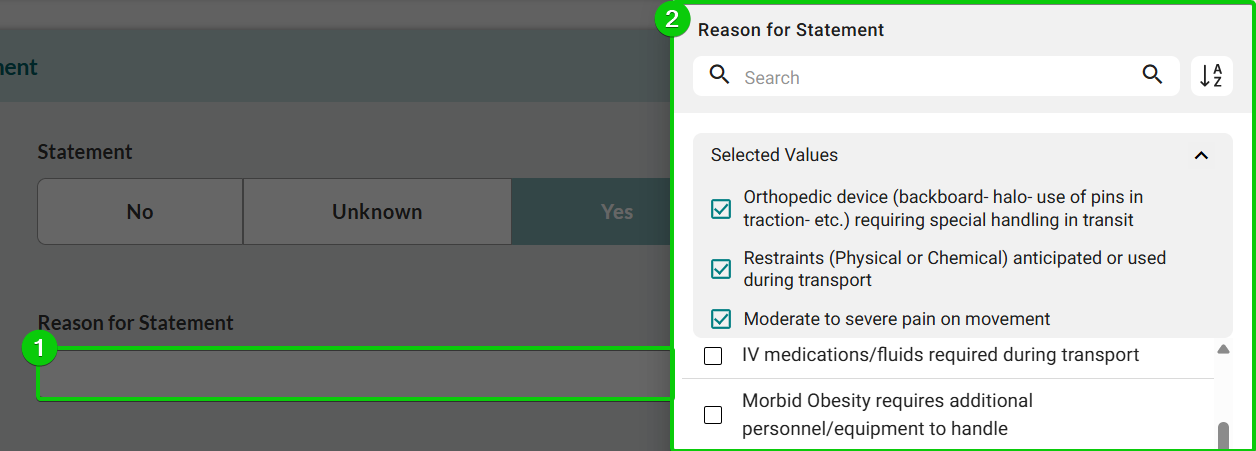Collapse the Selected Values section chevron
The width and height of the screenshot is (1256, 451).
[x=1201, y=155]
